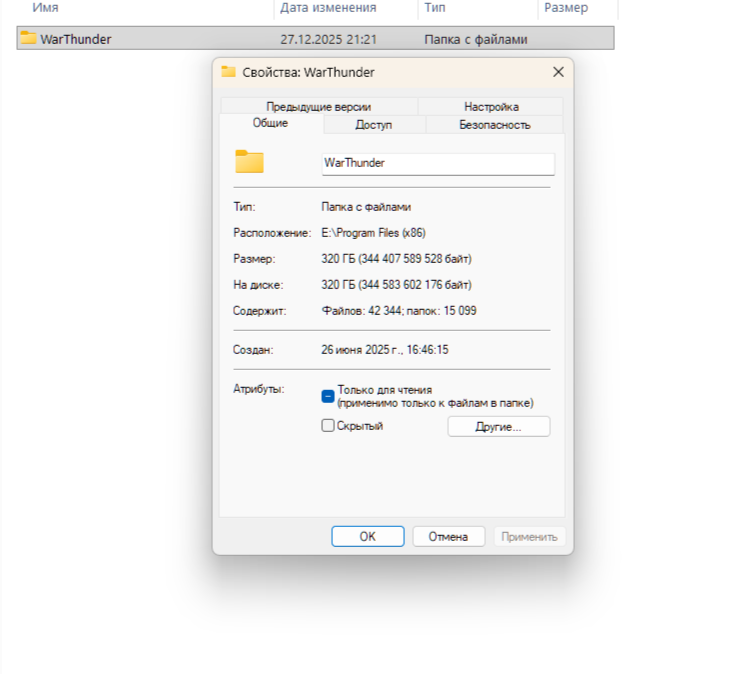Go to the "Доступ" tab
The image size is (740, 674).
(x=374, y=125)
